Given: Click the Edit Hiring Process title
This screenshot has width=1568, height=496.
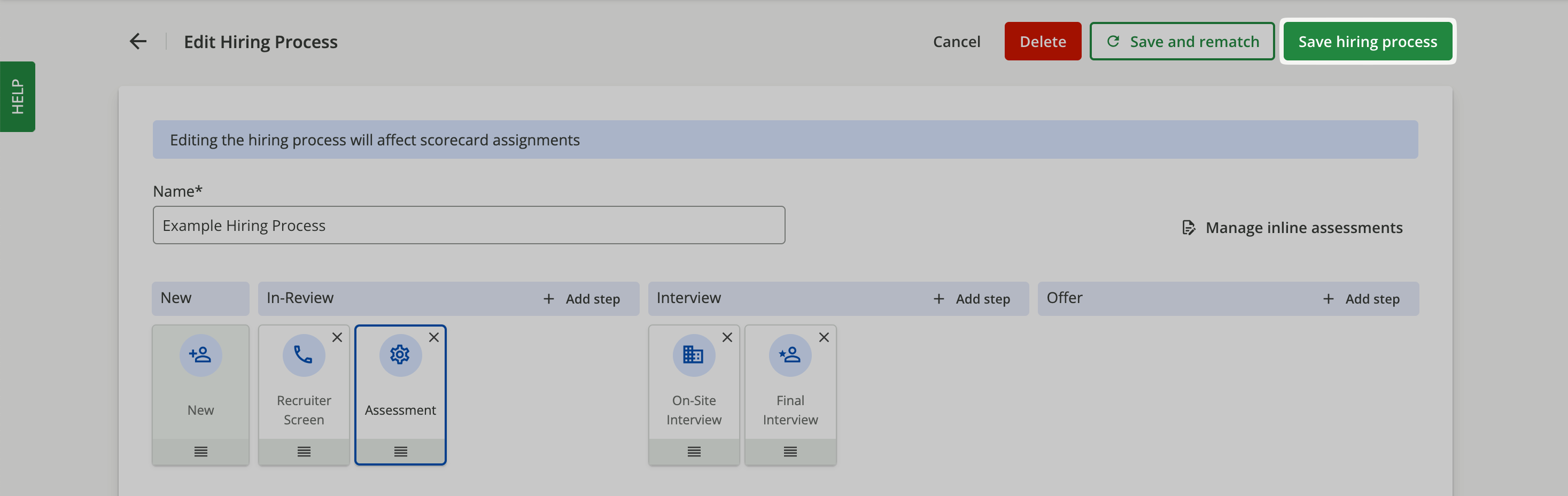Looking at the screenshot, I should tap(260, 42).
